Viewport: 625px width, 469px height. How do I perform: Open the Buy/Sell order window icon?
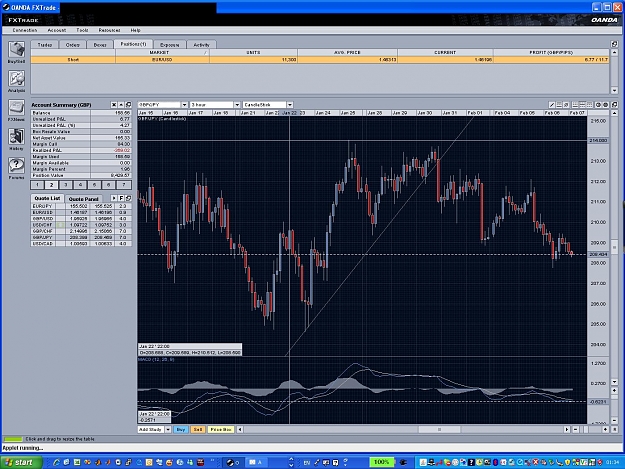(x=17, y=50)
